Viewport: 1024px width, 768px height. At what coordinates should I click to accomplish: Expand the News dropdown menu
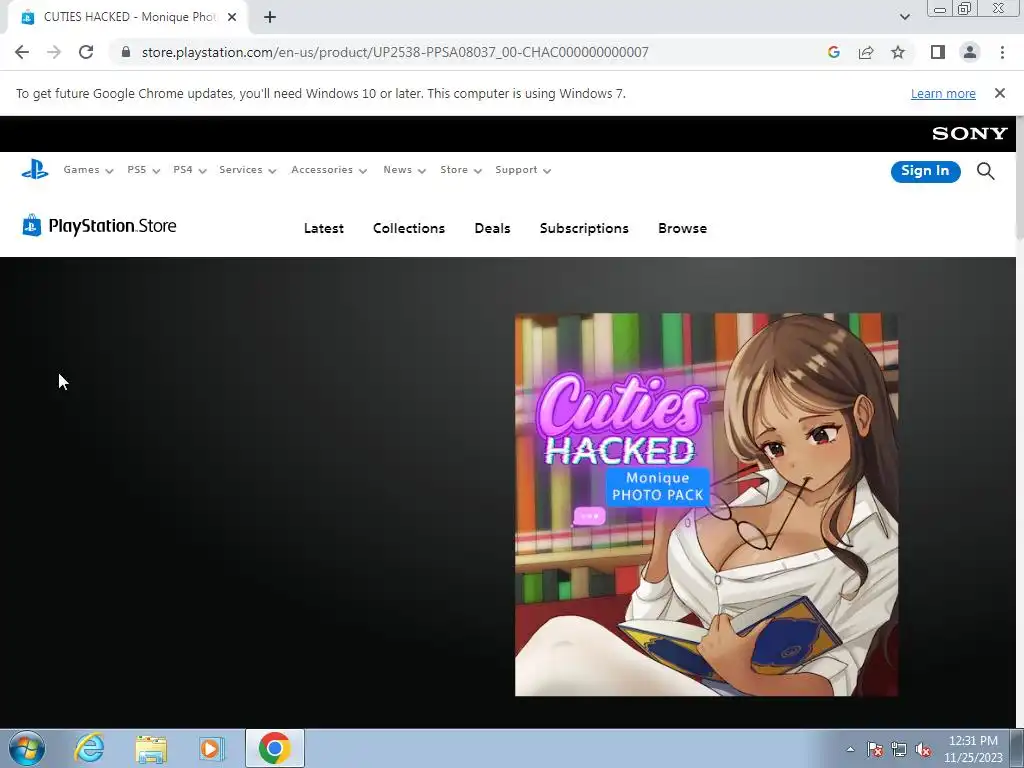pyautogui.click(x=404, y=170)
